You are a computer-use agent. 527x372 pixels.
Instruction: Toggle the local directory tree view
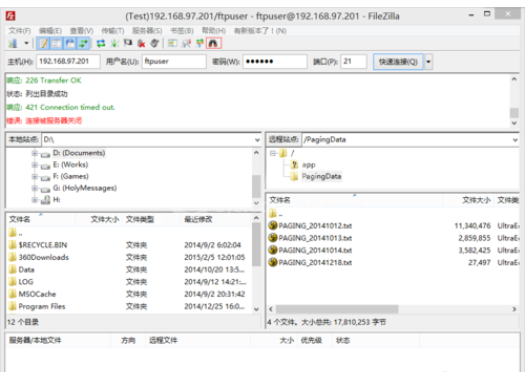click(56, 43)
